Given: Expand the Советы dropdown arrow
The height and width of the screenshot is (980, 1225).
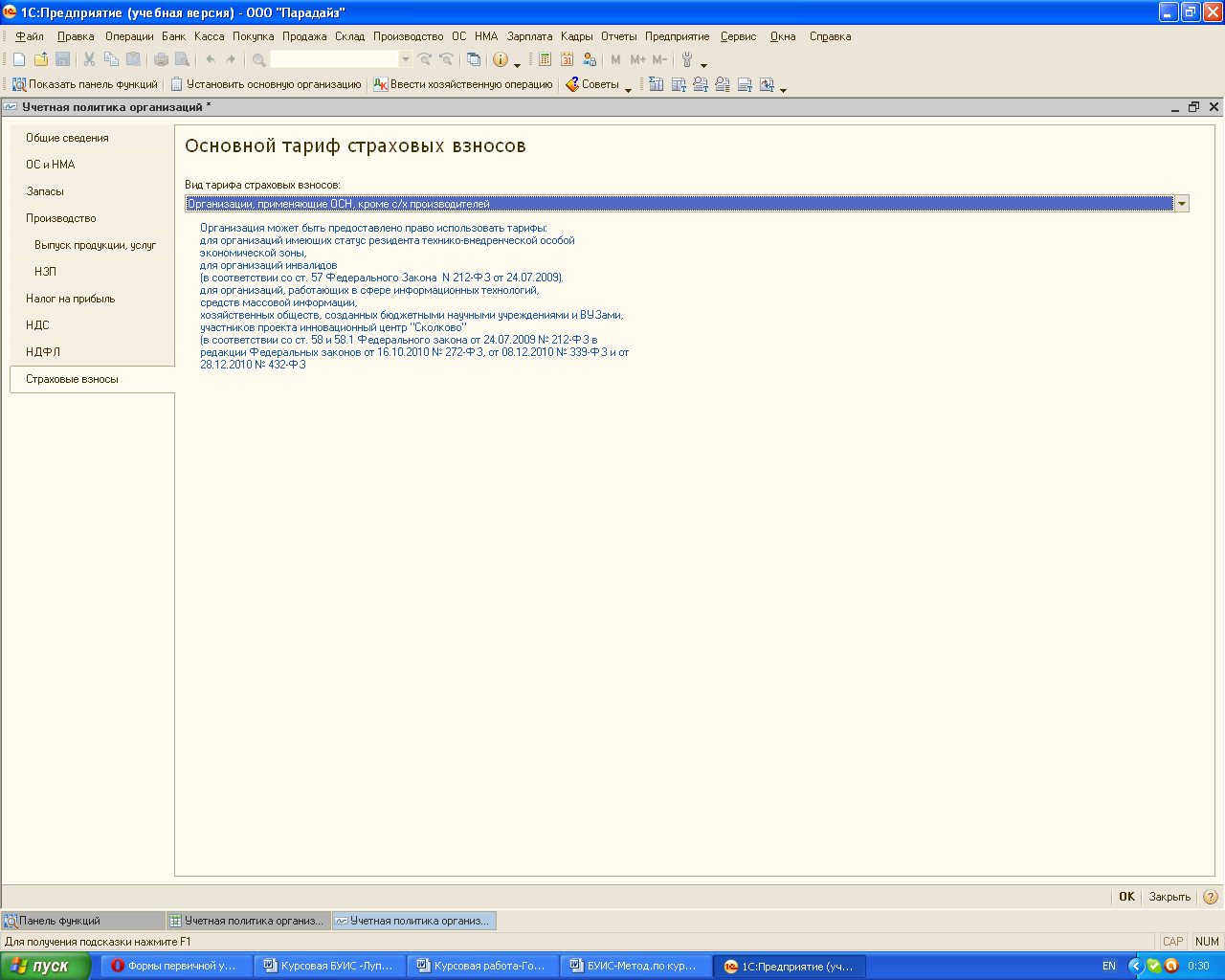Looking at the screenshot, I should click(628, 89).
